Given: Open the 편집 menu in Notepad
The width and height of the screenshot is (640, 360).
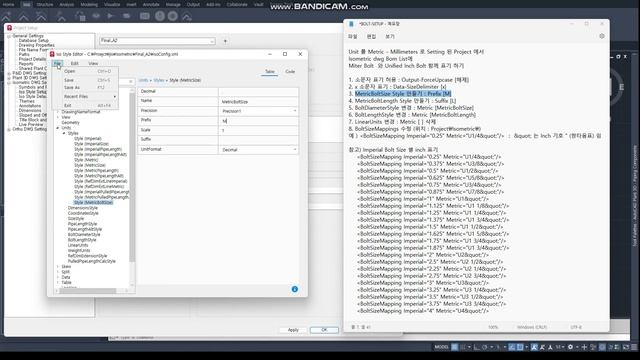Looking at the screenshot, I should (371, 37).
